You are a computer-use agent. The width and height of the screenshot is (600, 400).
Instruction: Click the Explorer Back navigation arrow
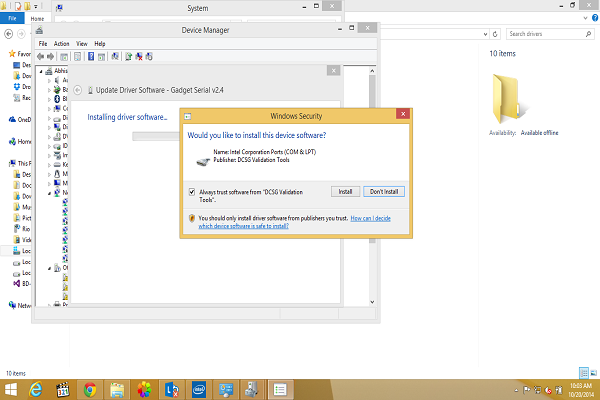click(x=8, y=34)
